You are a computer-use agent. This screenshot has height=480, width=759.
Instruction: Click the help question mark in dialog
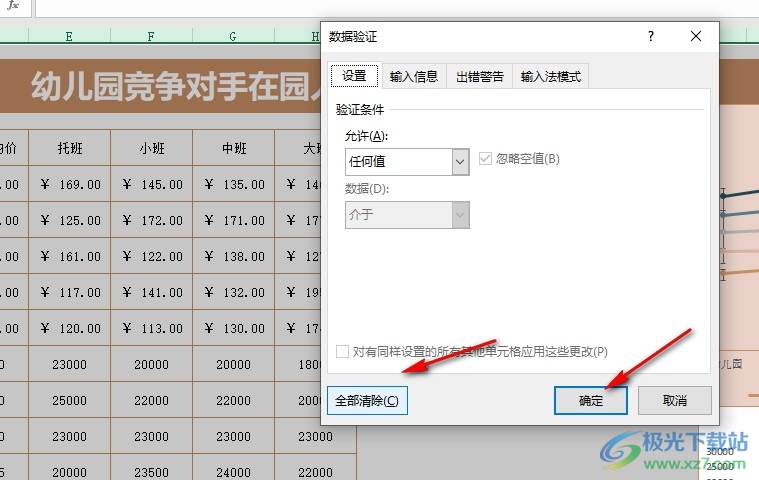(651, 36)
